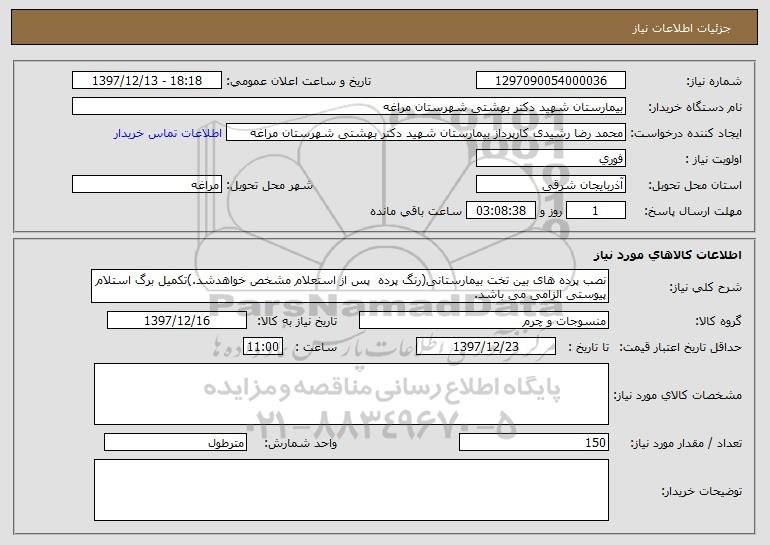Click the unit of measure field مترطول

[175, 442]
